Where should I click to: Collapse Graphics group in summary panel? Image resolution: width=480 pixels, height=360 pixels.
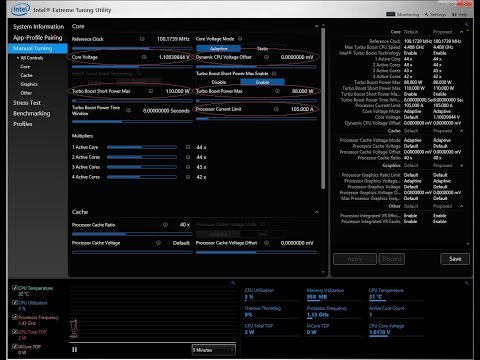coord(462,166)
